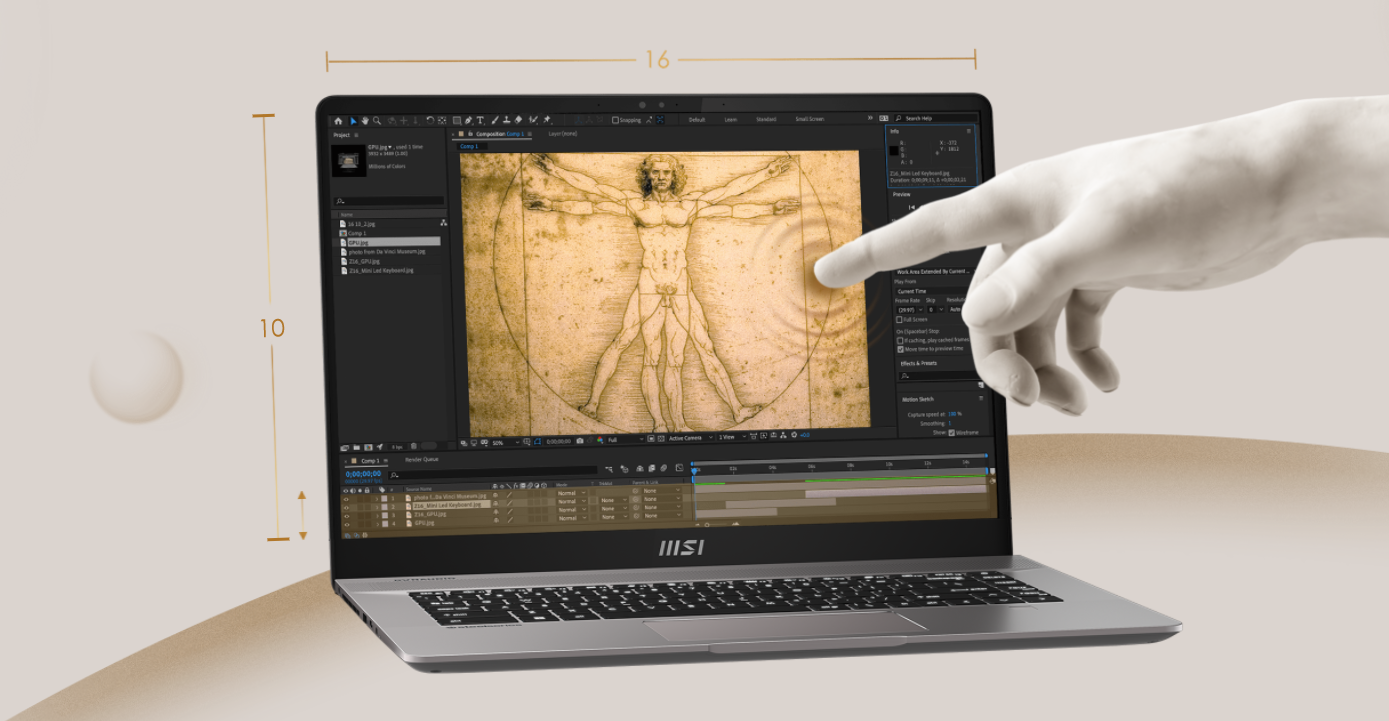Click the color channels icon under the viewer
This screenshot has height=721, width=1389.
coord(601,439)
